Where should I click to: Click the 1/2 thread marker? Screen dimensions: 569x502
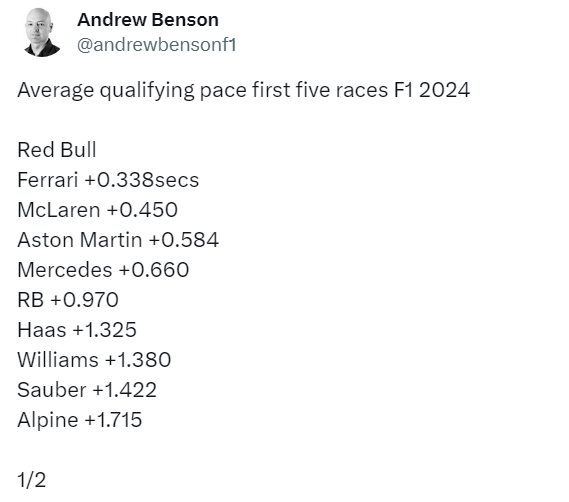[32, 480]
